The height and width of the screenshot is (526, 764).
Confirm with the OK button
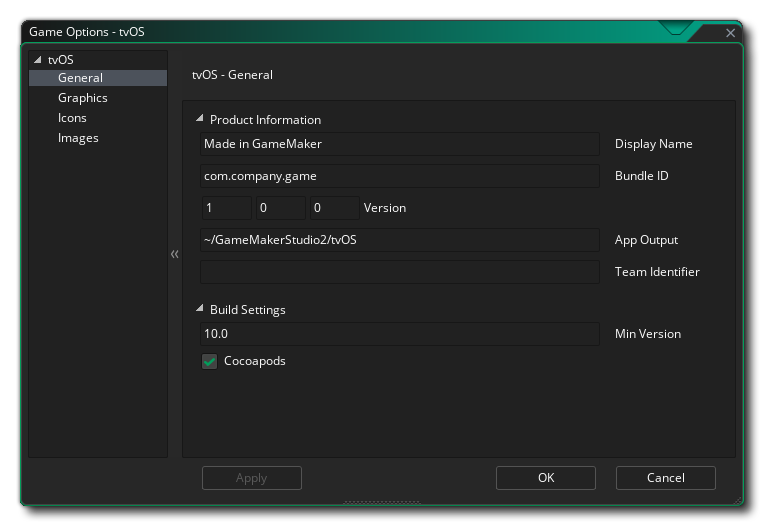point(546,478)
